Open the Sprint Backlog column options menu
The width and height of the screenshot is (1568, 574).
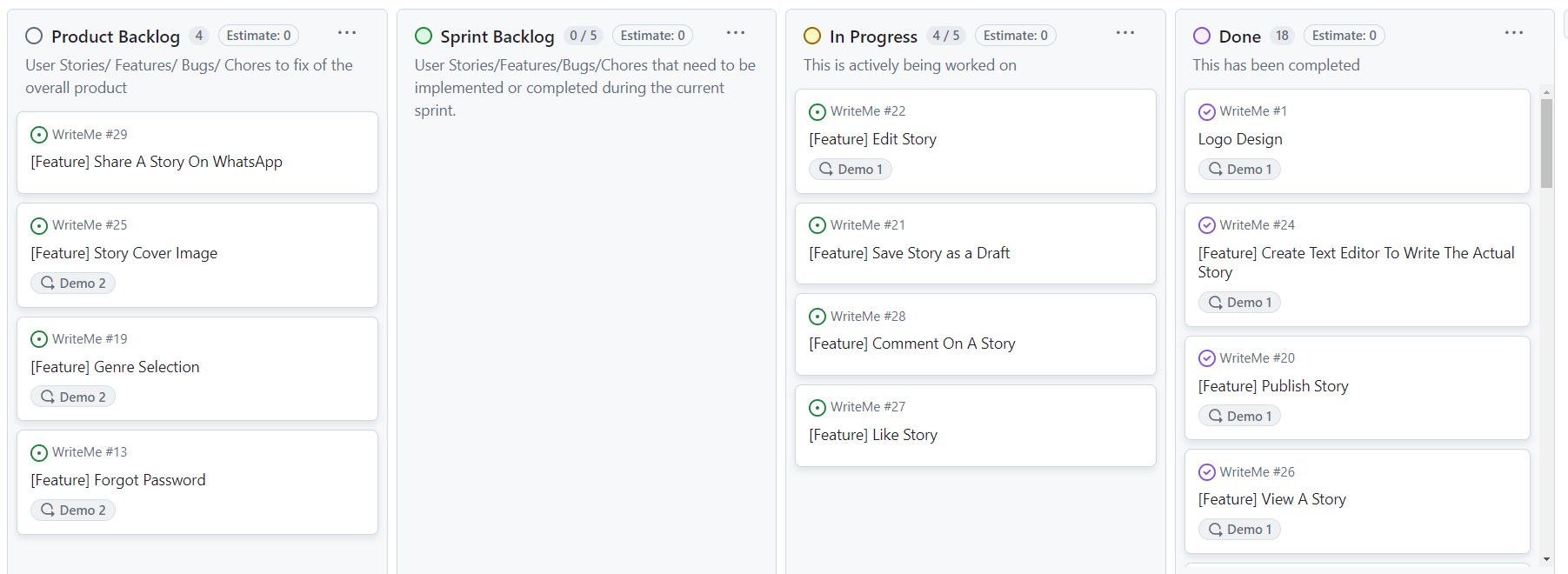736,33
